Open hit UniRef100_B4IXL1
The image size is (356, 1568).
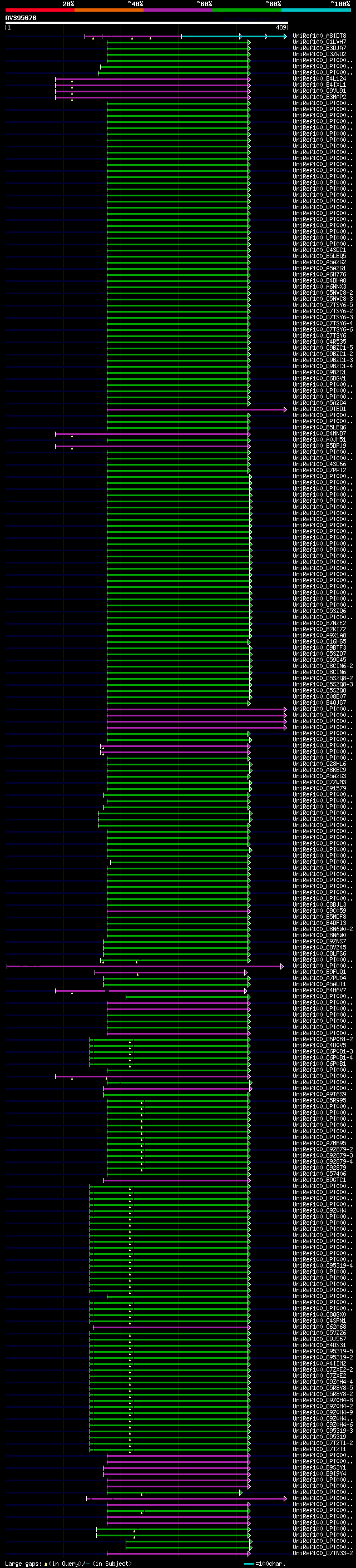(319, 85)
